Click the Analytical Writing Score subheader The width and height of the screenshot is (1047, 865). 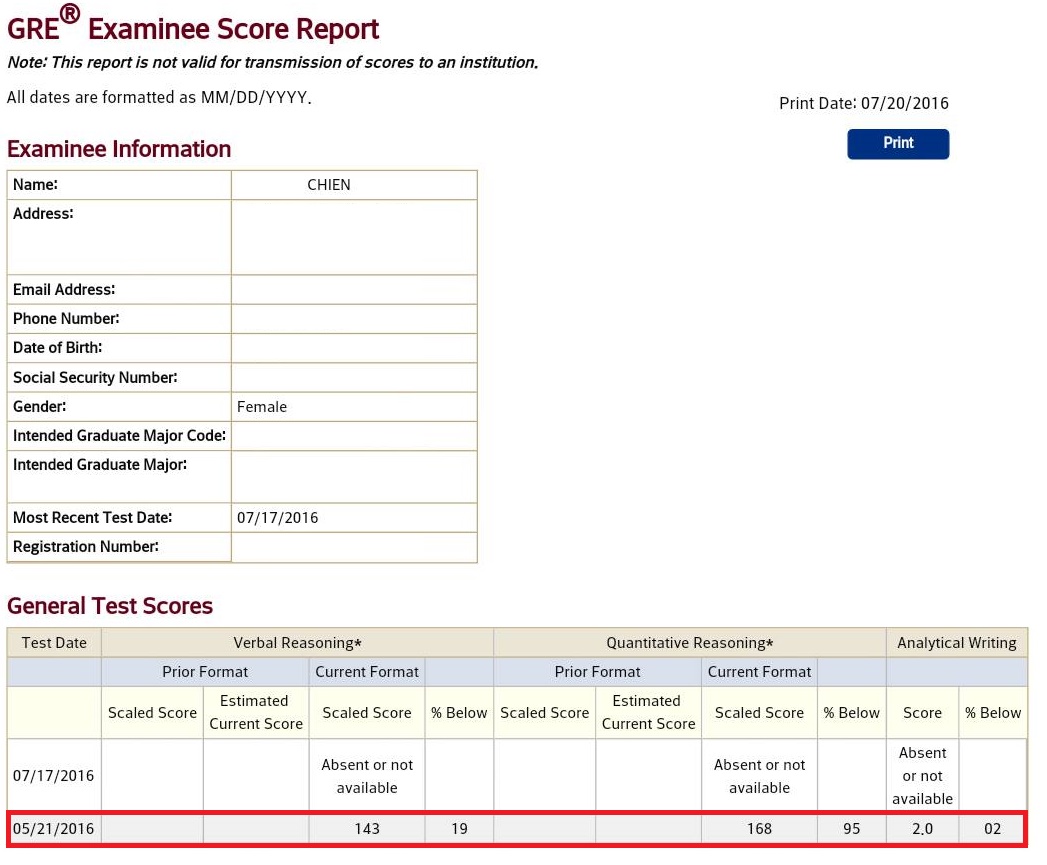pyautogui.click(x=922, y=713)
